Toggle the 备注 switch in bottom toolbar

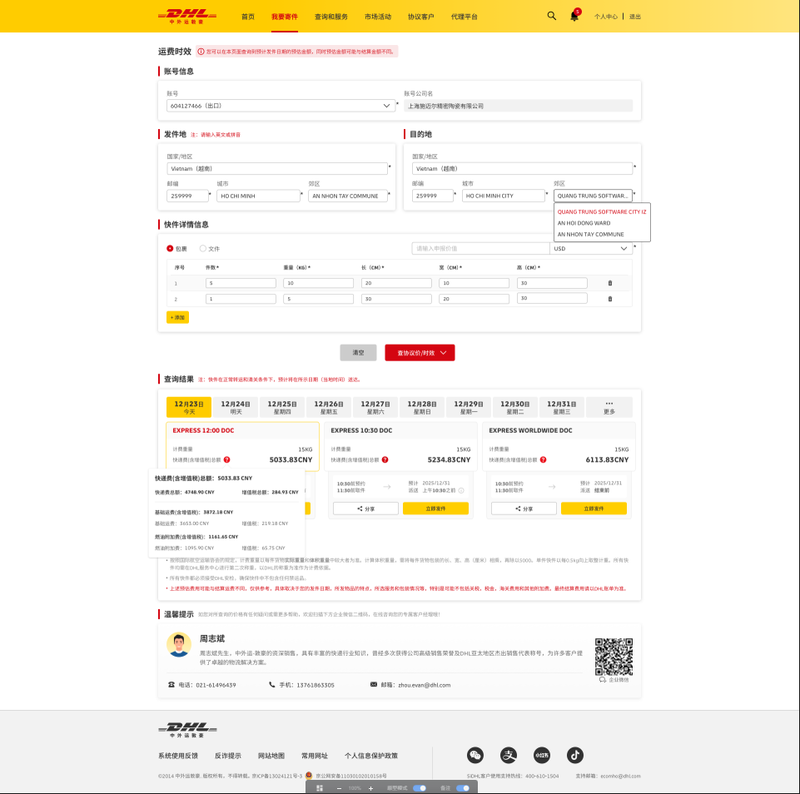coord(463,788)
